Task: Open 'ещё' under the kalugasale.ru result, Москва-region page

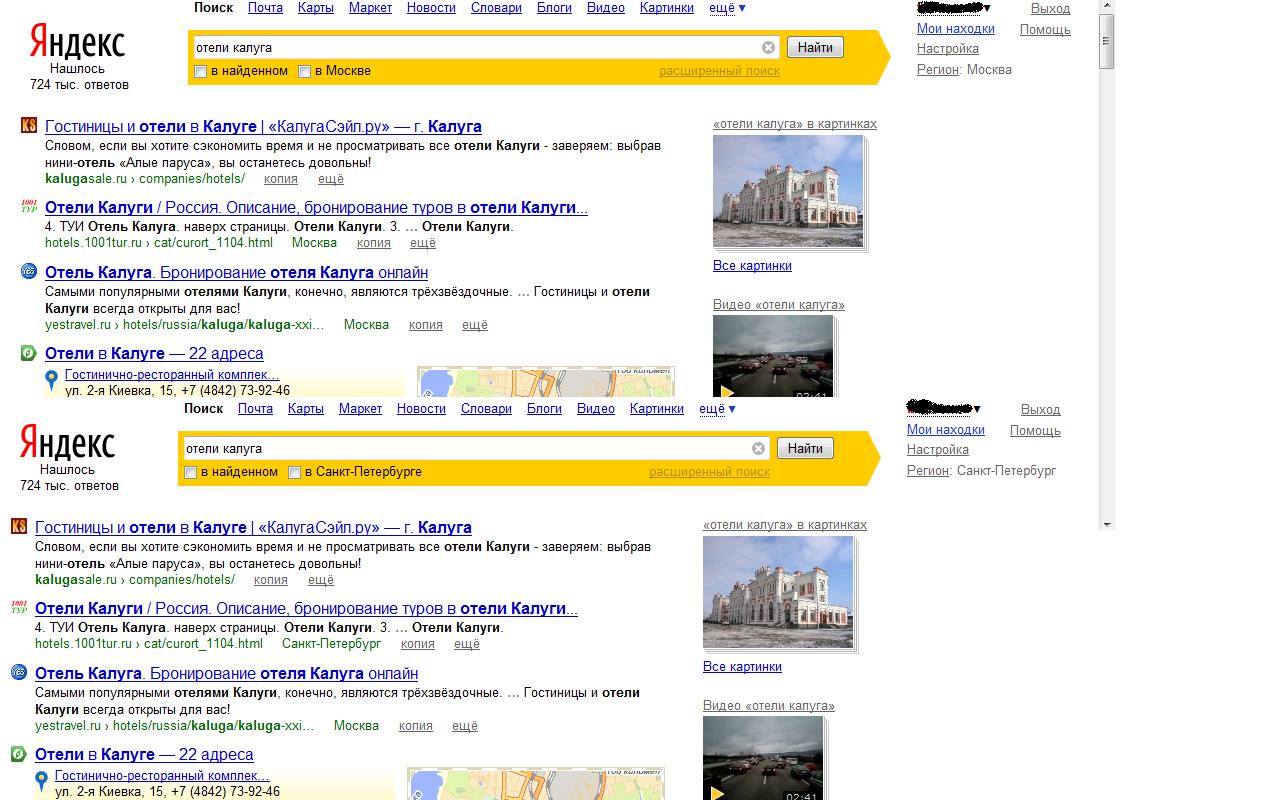Action: point(331,179)
